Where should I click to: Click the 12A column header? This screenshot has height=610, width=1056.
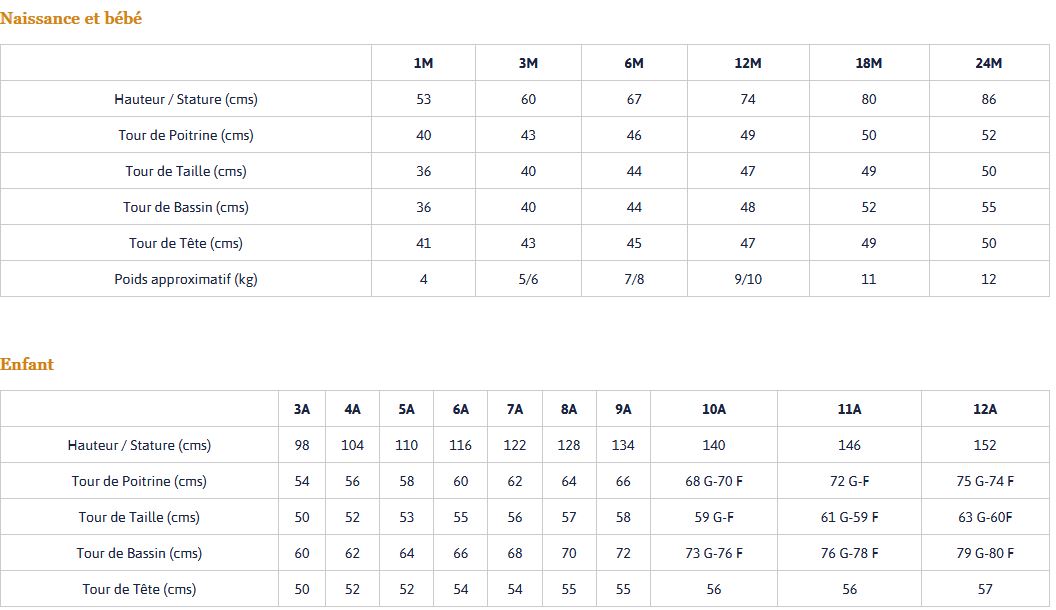pyautogui.click(x=985, y=409)
